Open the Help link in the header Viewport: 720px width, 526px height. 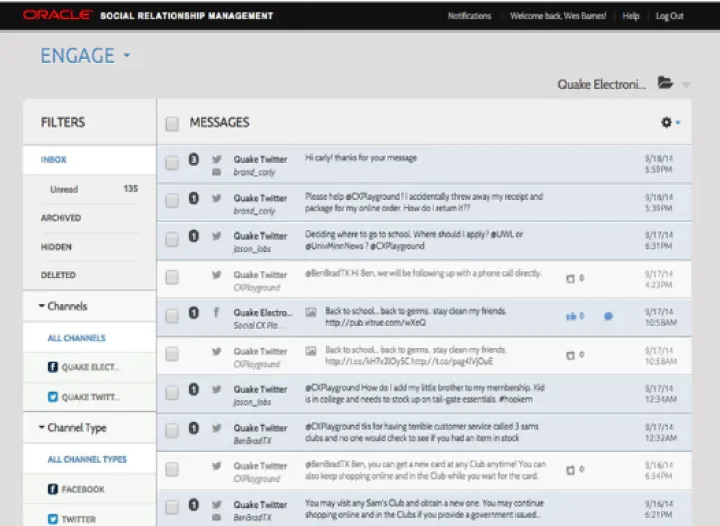(x=631, y=16)
